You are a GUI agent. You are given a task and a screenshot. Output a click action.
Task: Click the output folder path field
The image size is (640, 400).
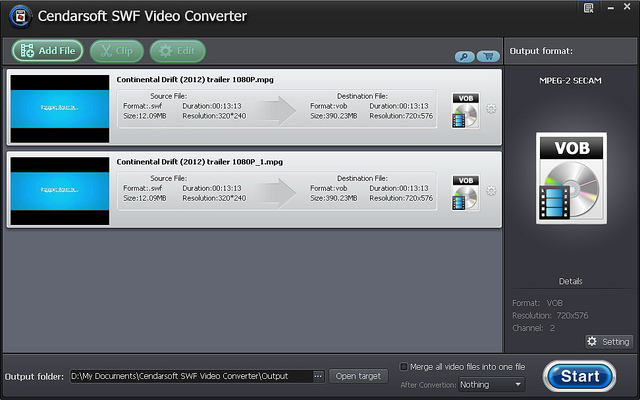[x=191, y=376]
